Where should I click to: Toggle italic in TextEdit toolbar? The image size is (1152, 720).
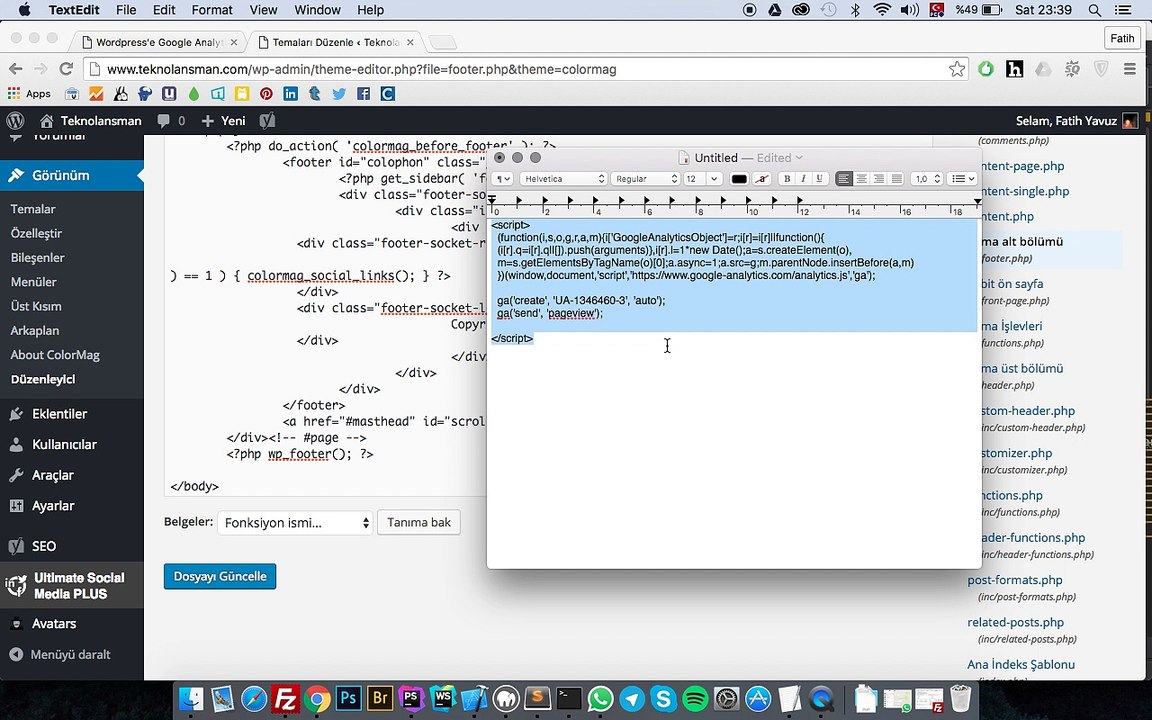(803, 179)
